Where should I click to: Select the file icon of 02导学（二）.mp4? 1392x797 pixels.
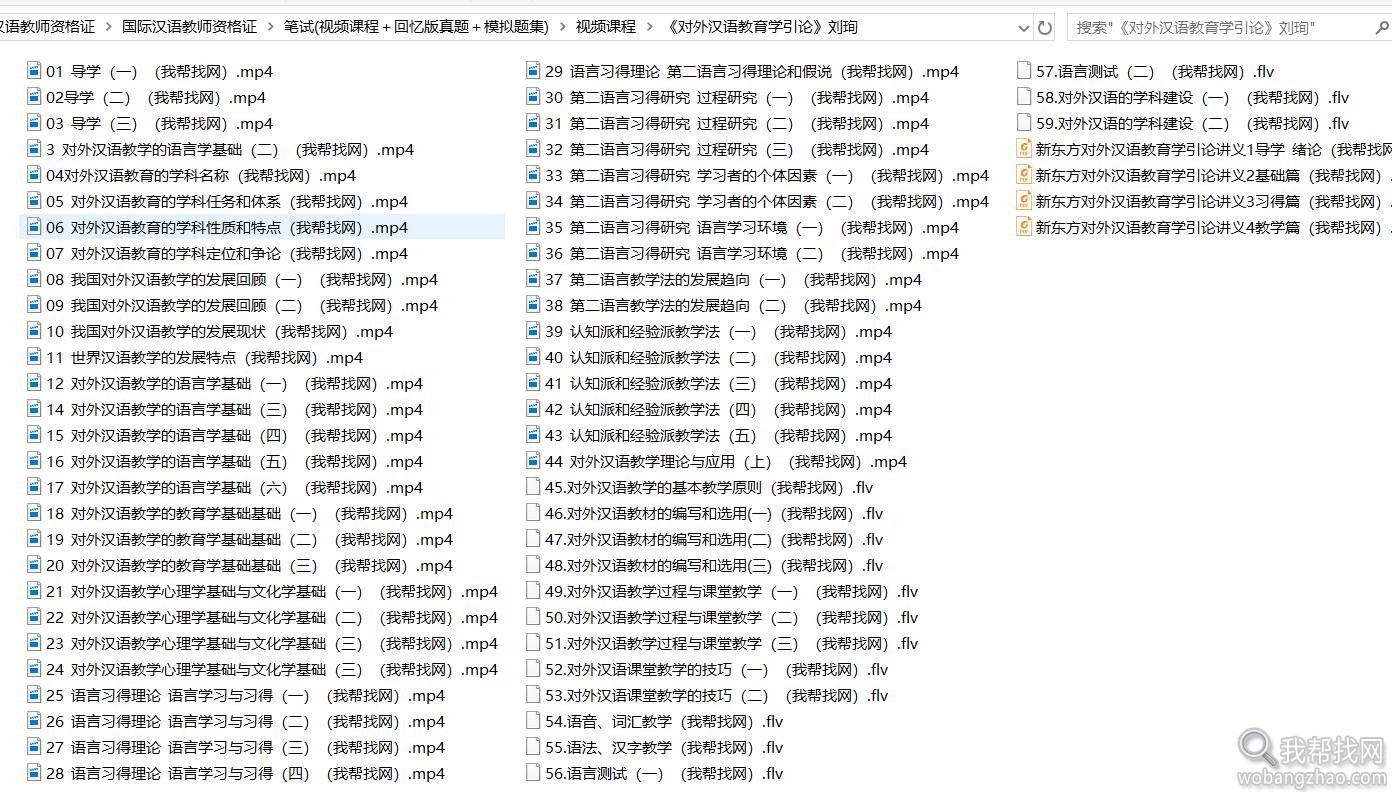coord(34,97)
